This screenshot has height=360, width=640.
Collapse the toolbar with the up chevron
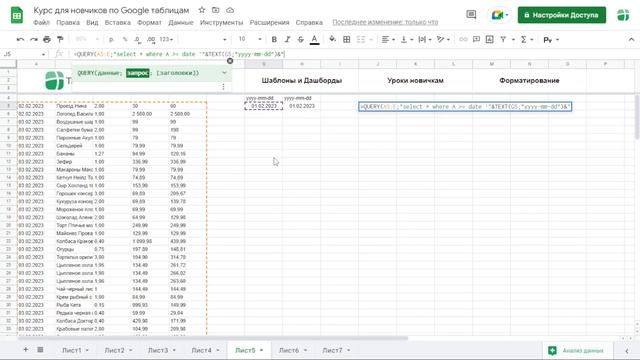coord(631,40)
